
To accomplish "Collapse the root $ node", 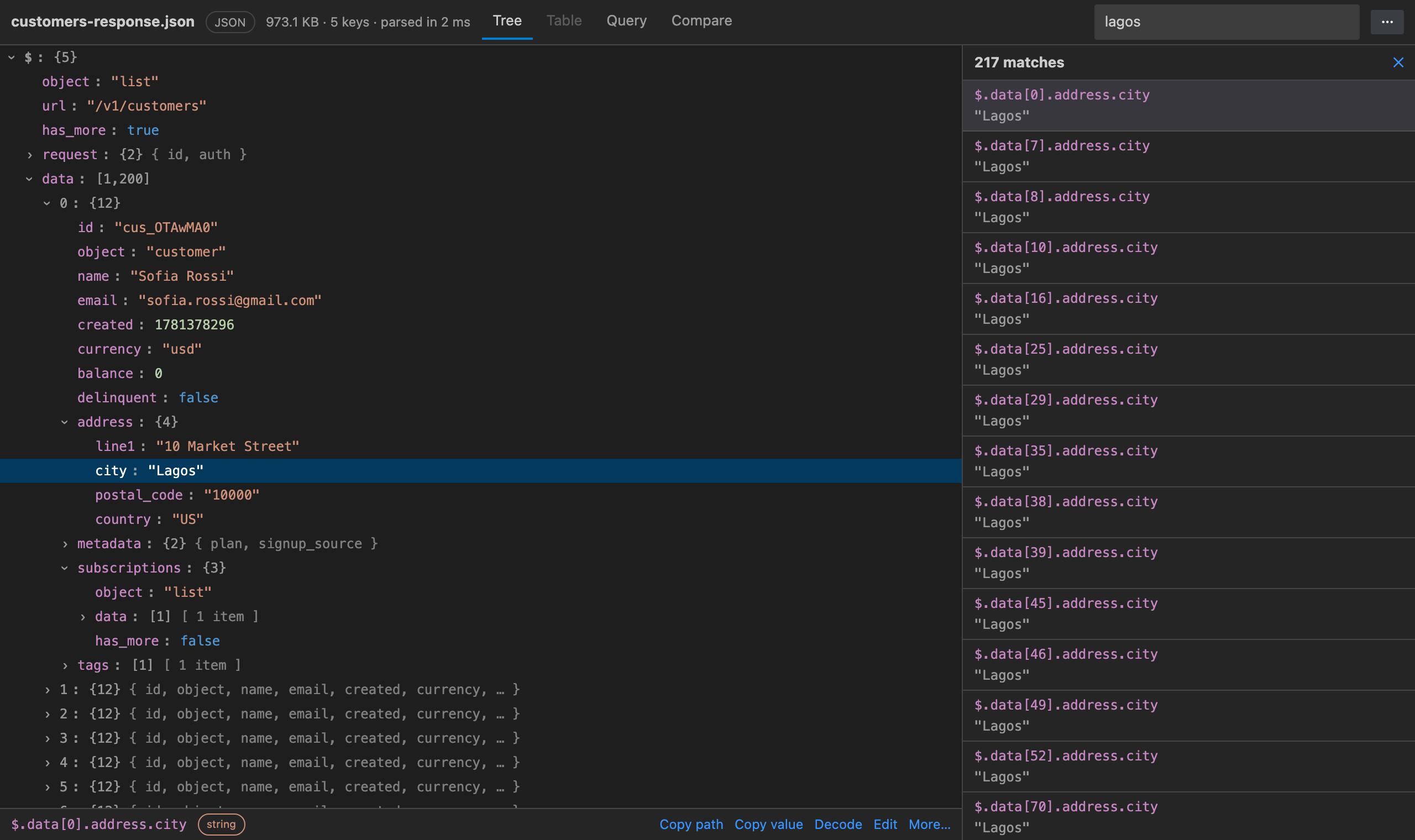I will pyautogui.click(x=12, y=57).
